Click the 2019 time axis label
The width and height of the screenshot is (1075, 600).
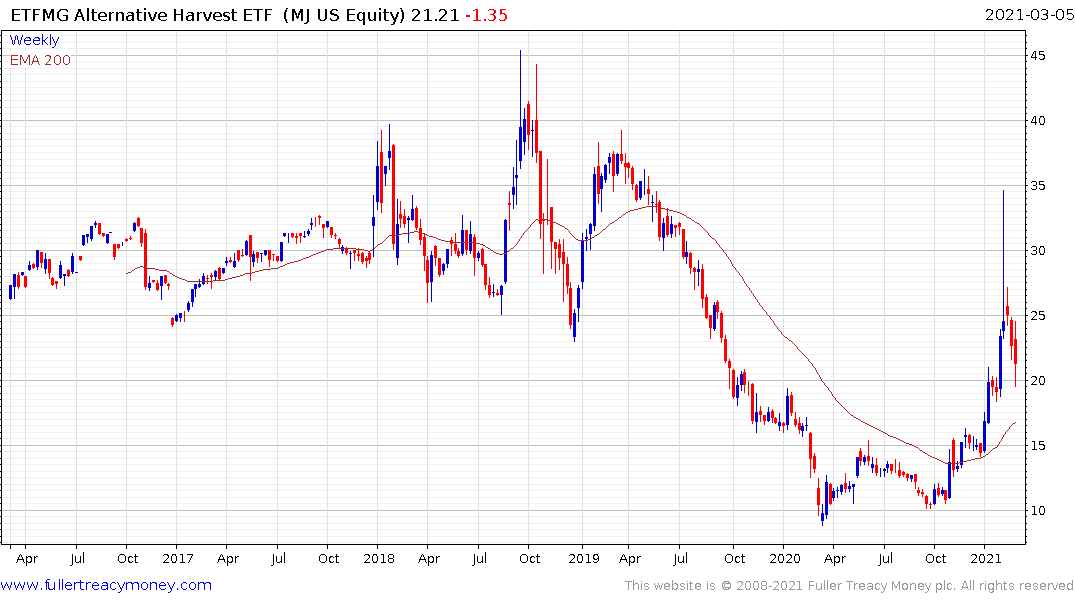583,558
